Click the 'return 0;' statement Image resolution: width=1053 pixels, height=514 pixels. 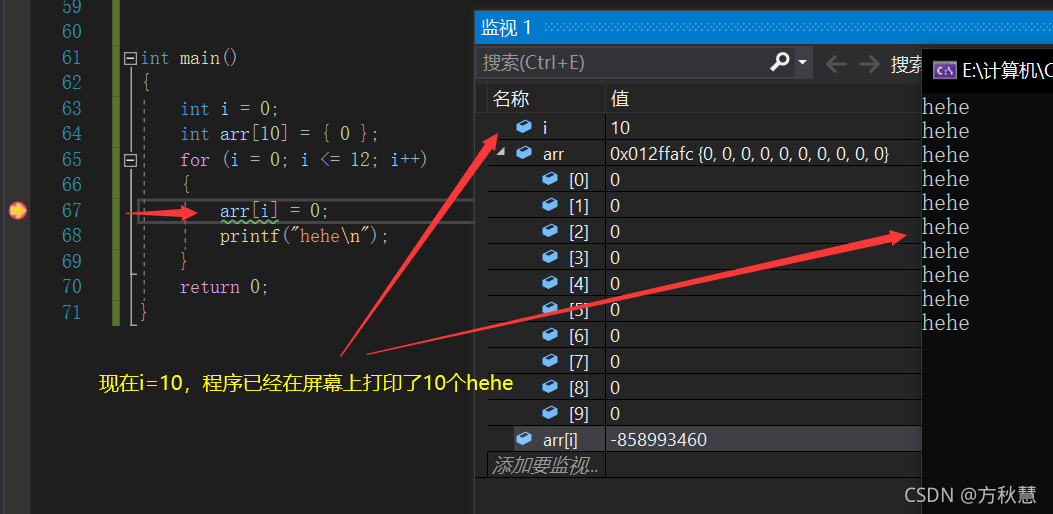pyautogui.click(x=224, y=287)
